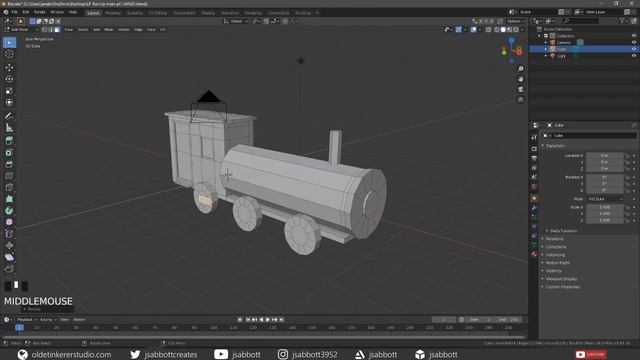This screenshot has width=640, height=360.
Task: Open the Global orientation dropdown
Action: [x=236, y=21]
